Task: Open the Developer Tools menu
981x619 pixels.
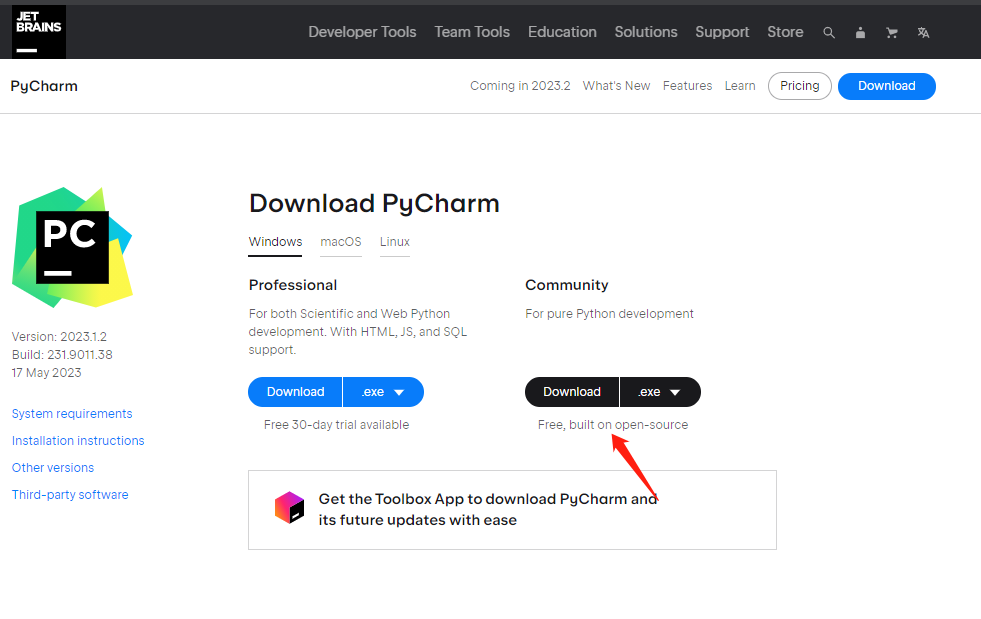Action: (x=362, y=32)
